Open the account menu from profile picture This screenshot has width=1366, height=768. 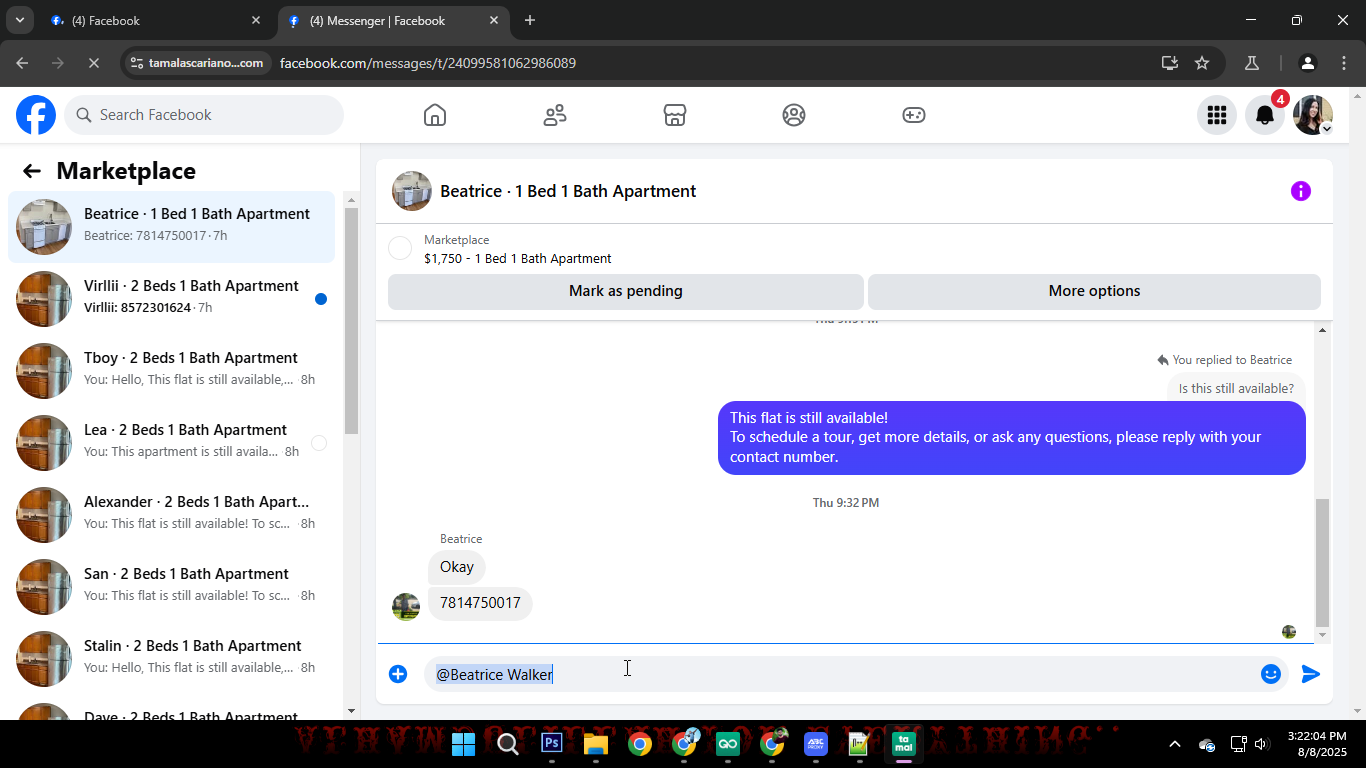tap(1313, 115)
